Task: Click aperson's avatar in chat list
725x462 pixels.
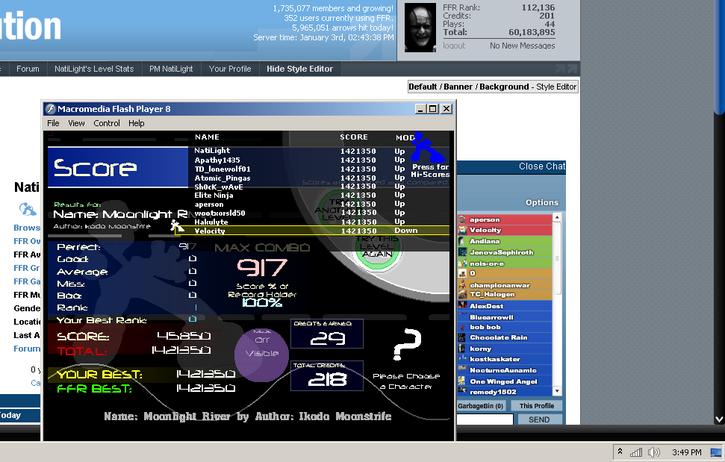Action: point(462,220)
